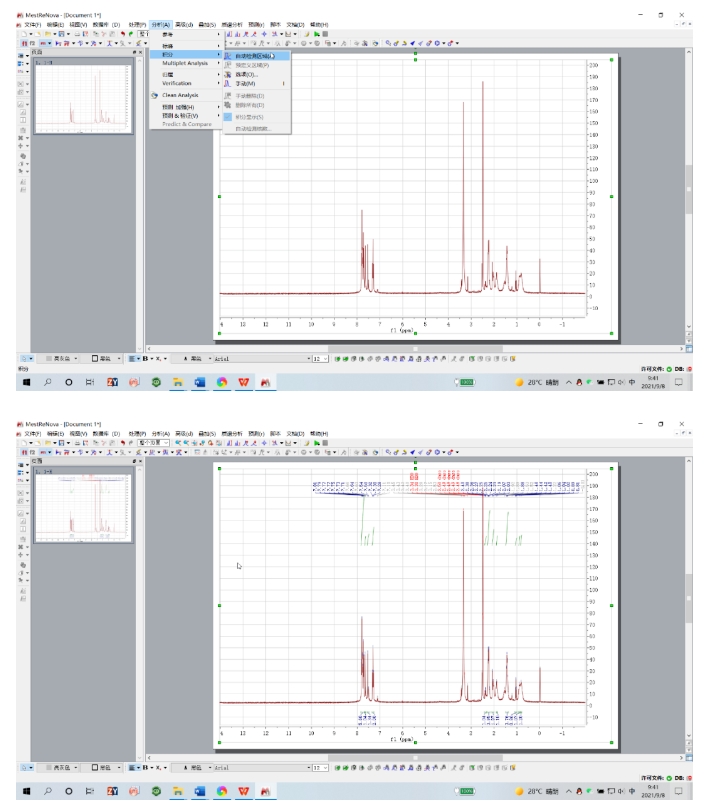Click vertical scrollbar in upper spectrum view
Screen dimensions: 709x809
pos(688,189)
